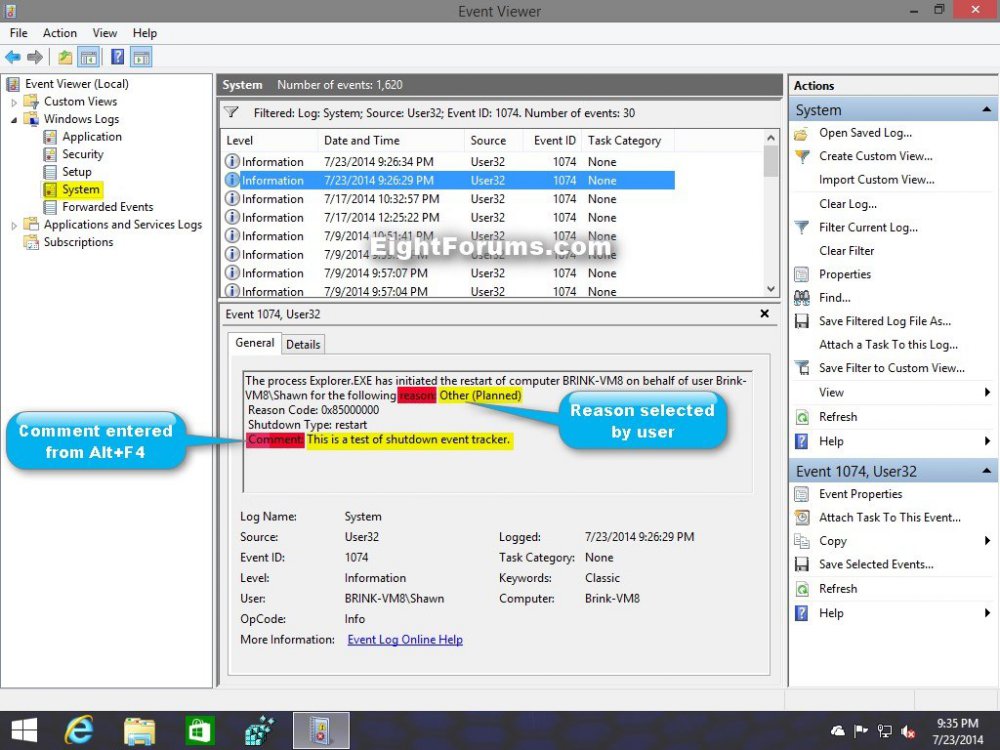Open the blue Help toolbar icon
The image size is (1000, 750).
[117, 57]
